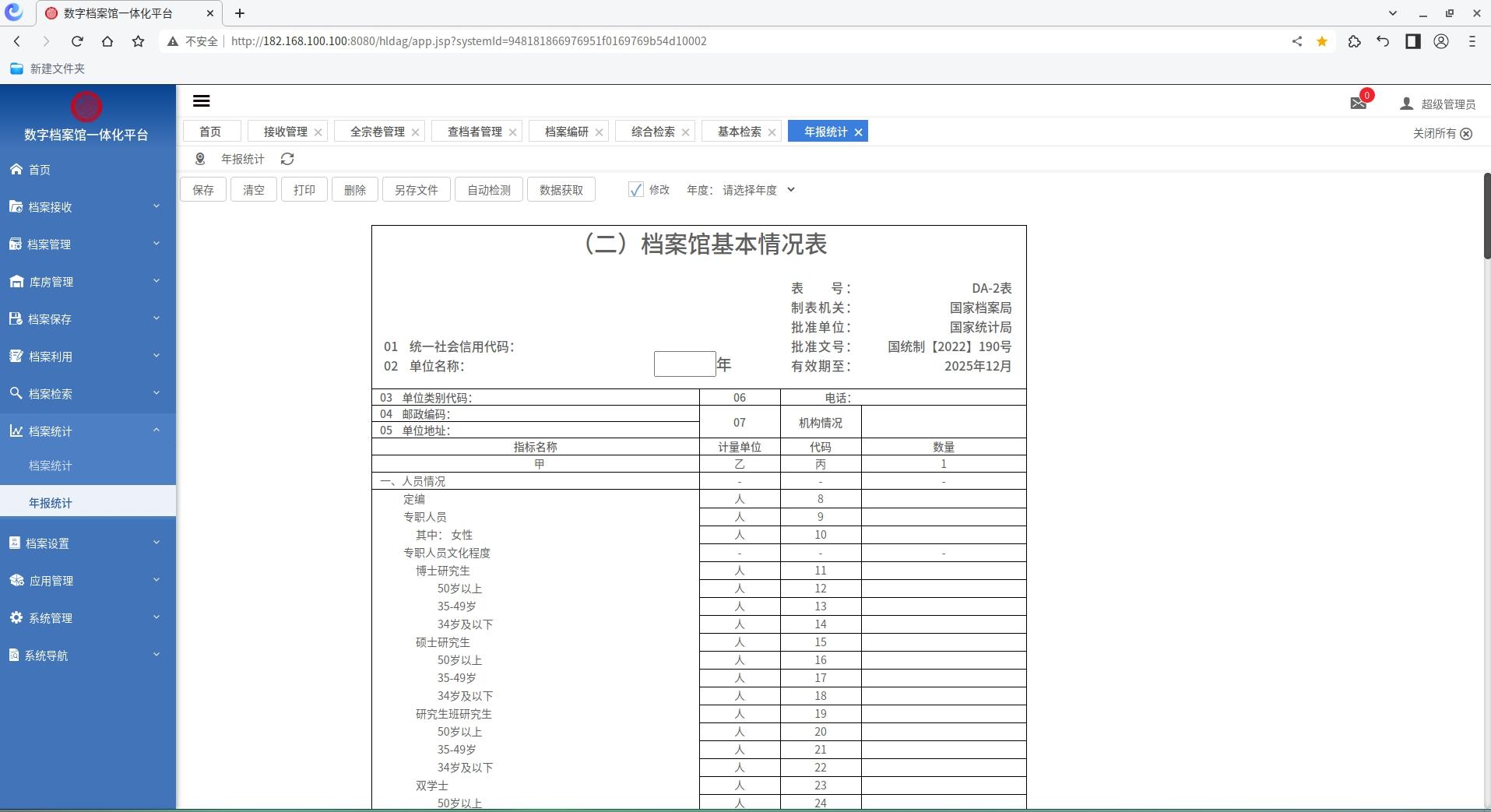
Task: Expand the 档案接收 sidebar menu
Action: click(87, 207)
